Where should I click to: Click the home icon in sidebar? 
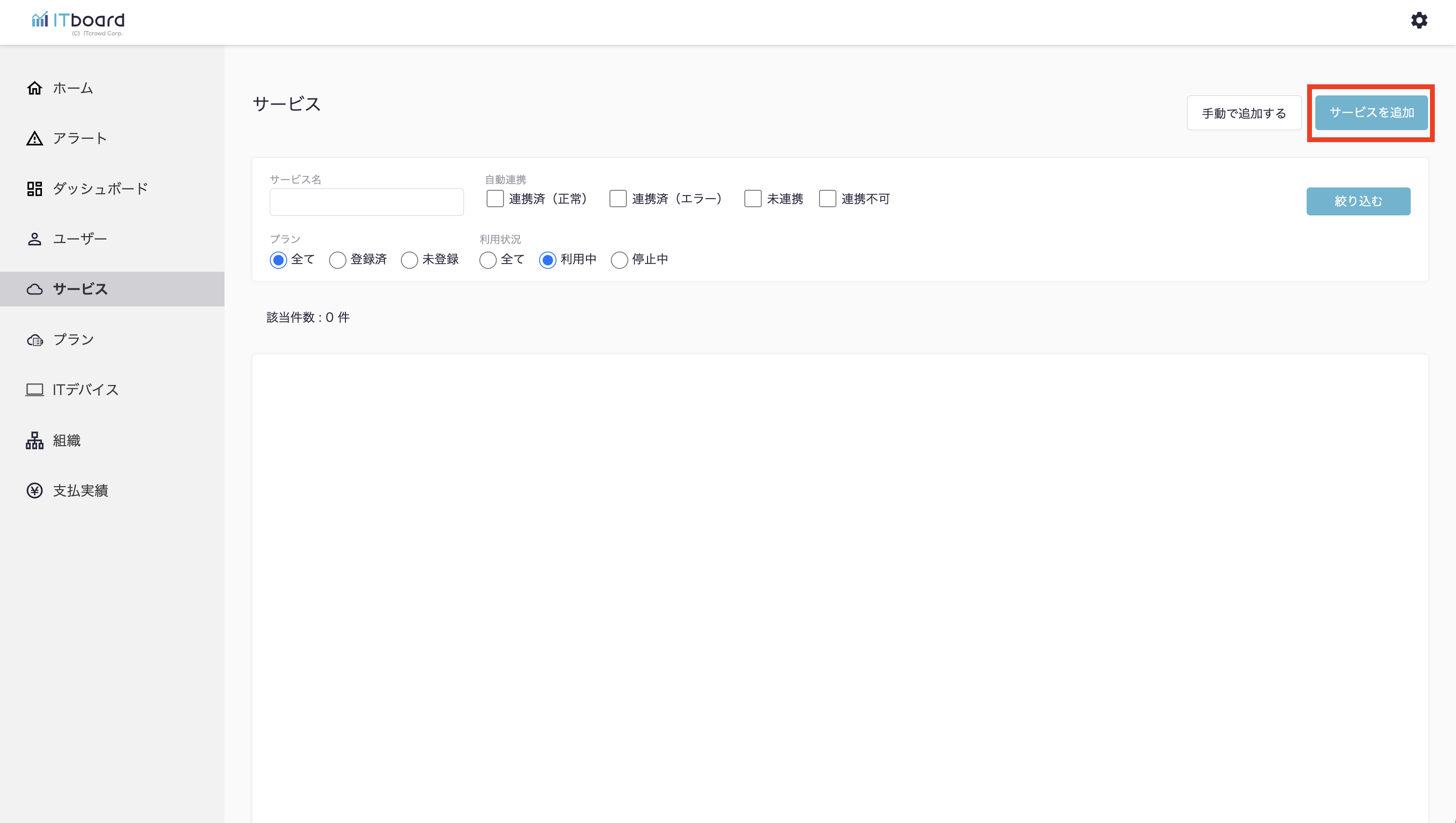coord(35,88)
